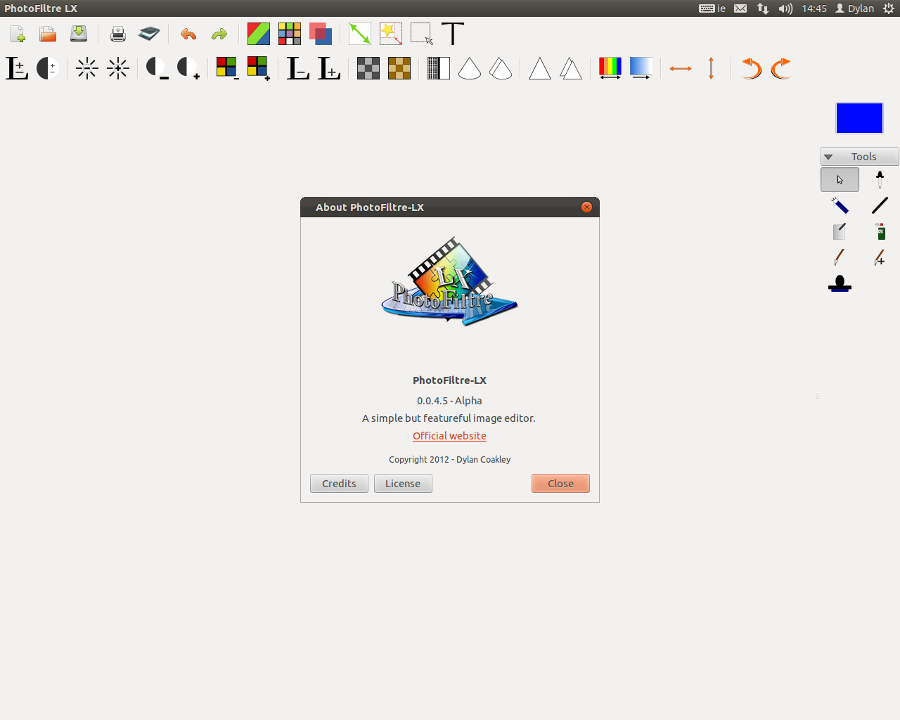This screenshot has width=900, height=720.
Task: Open the sound volume indicator menu
Action: point(785,8)
